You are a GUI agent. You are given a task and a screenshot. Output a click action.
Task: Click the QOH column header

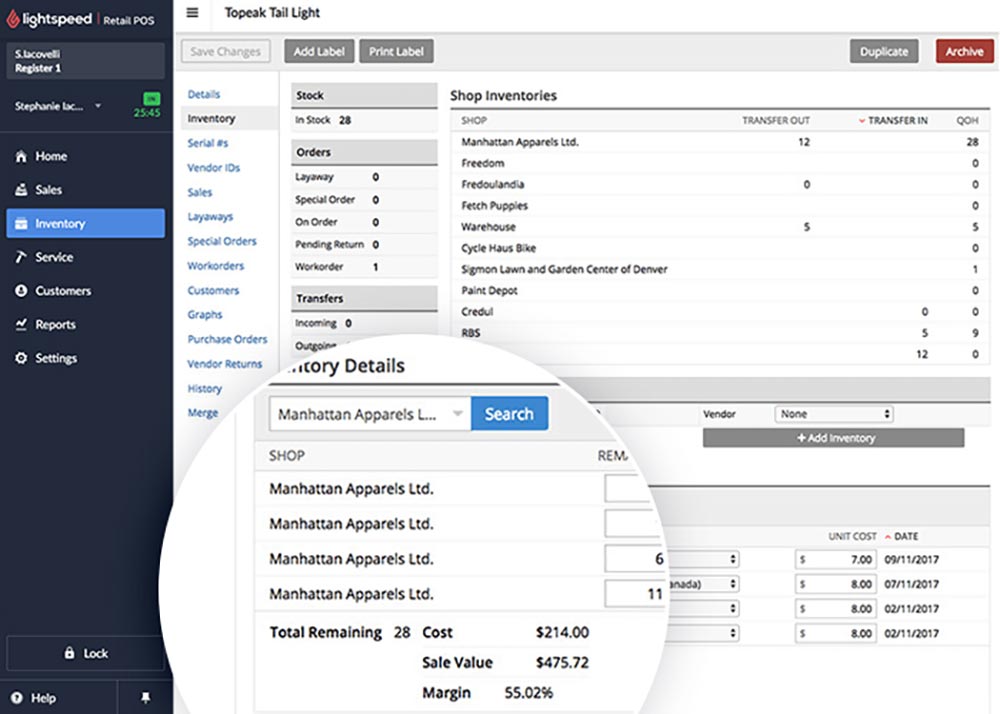click(967, 120)
